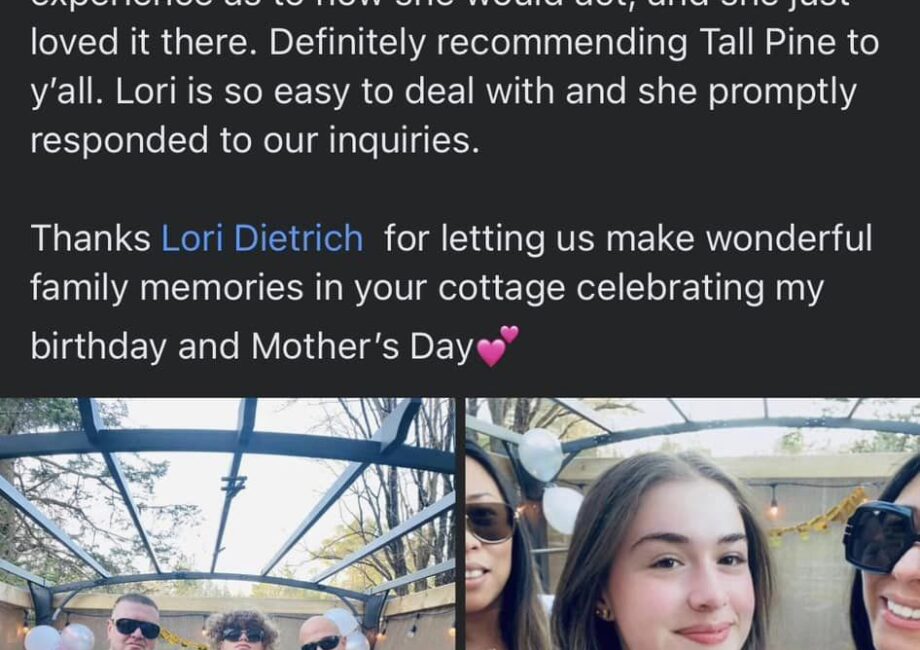This screenshot has width=920, height=650.
Task: Open Lori Dietrich's tagged profile link
Action: pos(262,238)
